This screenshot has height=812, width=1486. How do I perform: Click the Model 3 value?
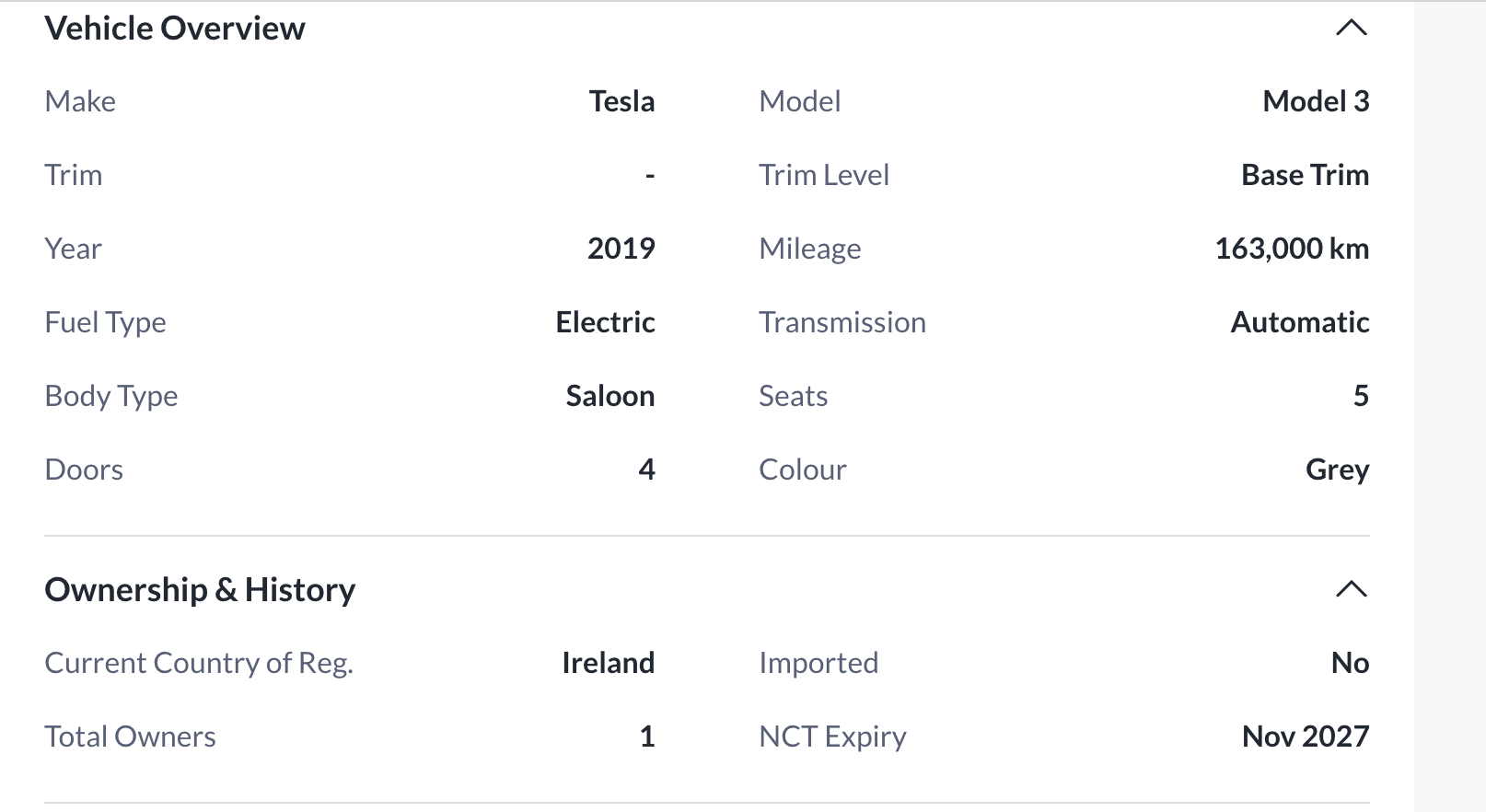(x=1316, y=101)
